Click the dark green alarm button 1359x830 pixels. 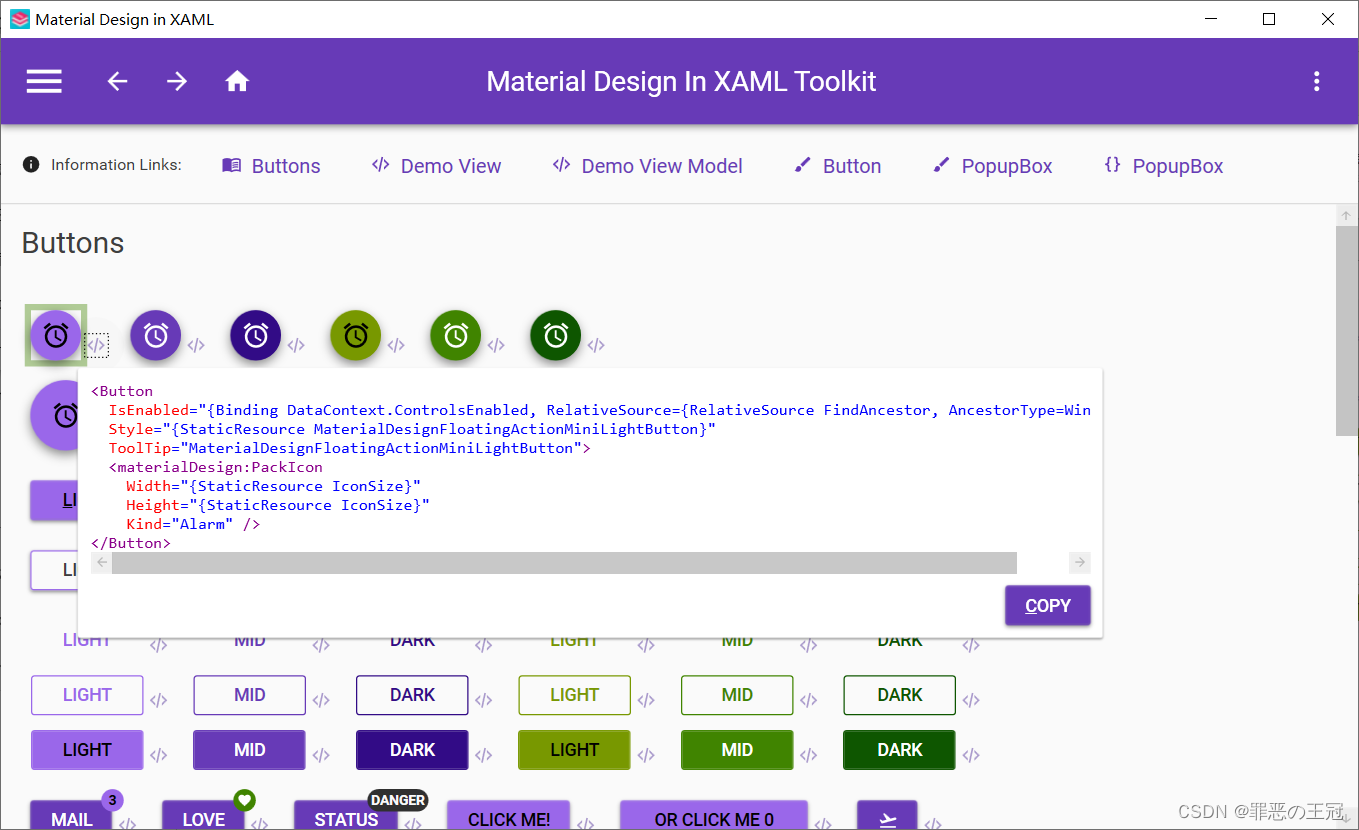pyautogui.click(x=556, y=335)
